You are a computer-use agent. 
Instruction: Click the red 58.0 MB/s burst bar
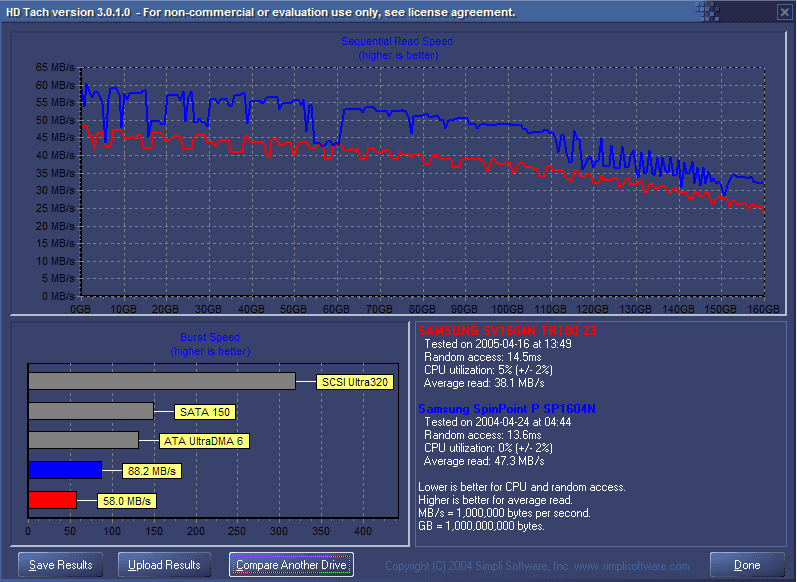point(52,500)
